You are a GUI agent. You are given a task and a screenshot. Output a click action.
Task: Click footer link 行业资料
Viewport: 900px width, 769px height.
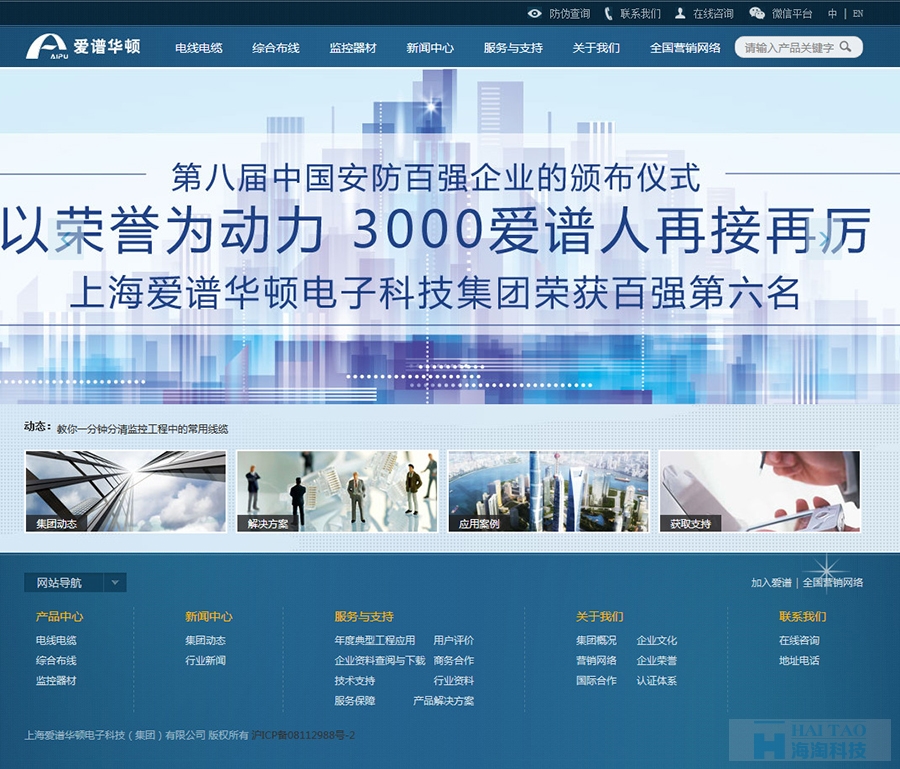[x=453, y=681]
